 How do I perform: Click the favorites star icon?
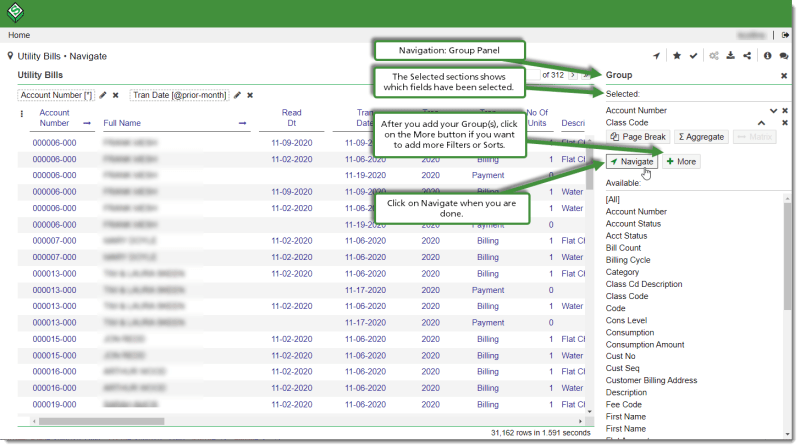pos(677,56)
